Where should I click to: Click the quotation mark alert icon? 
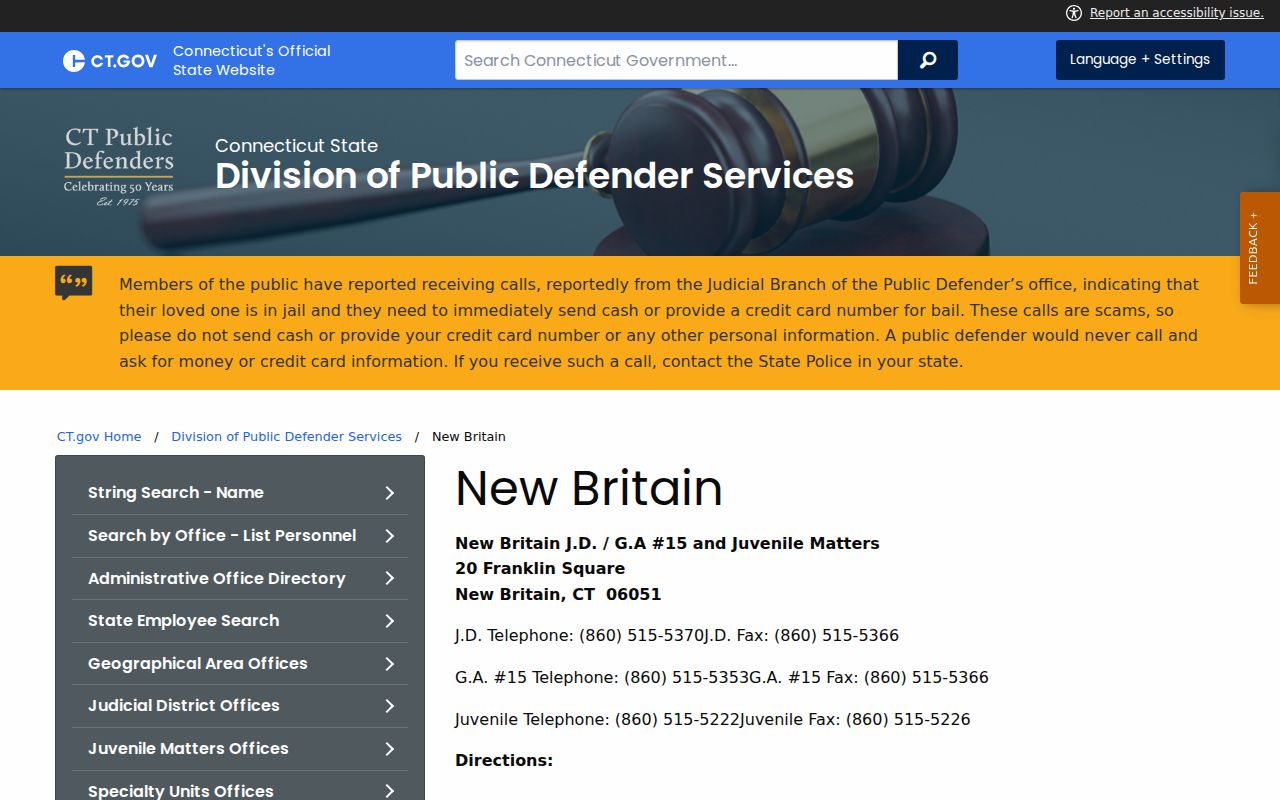click(x=74, y=283)
